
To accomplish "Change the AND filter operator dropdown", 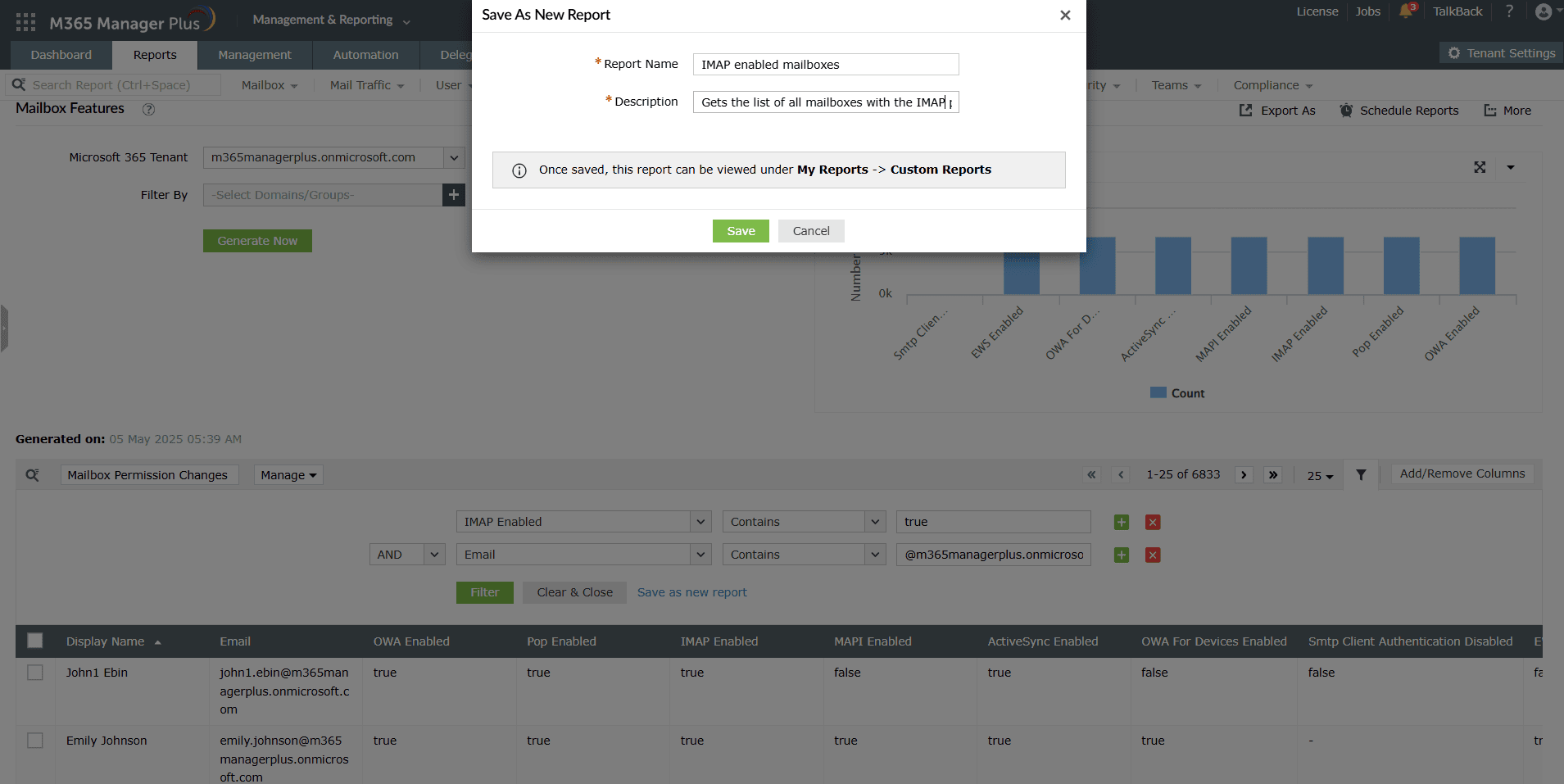I will point(406,554).
